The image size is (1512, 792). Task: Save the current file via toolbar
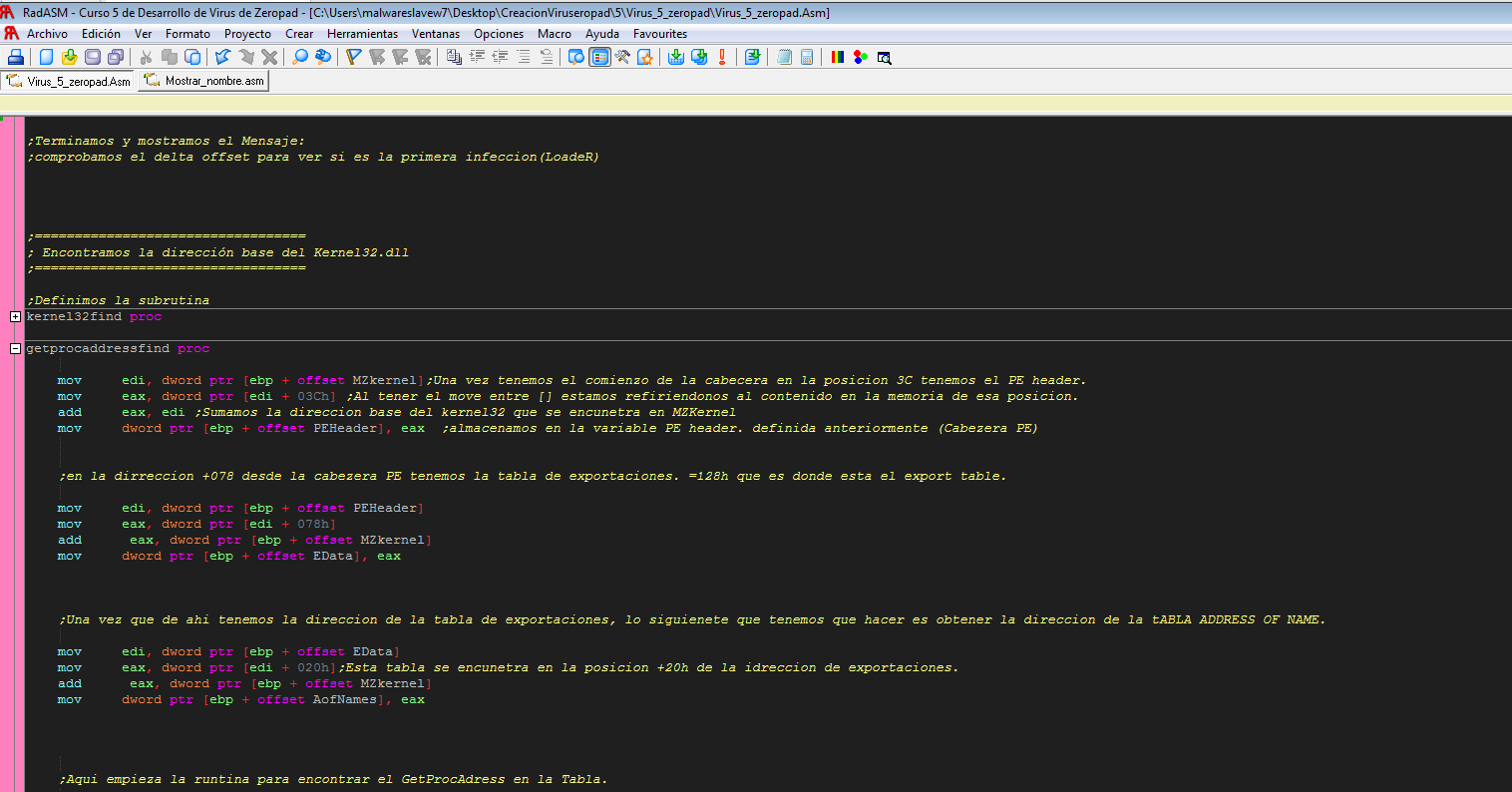click(x=93, y=57)
